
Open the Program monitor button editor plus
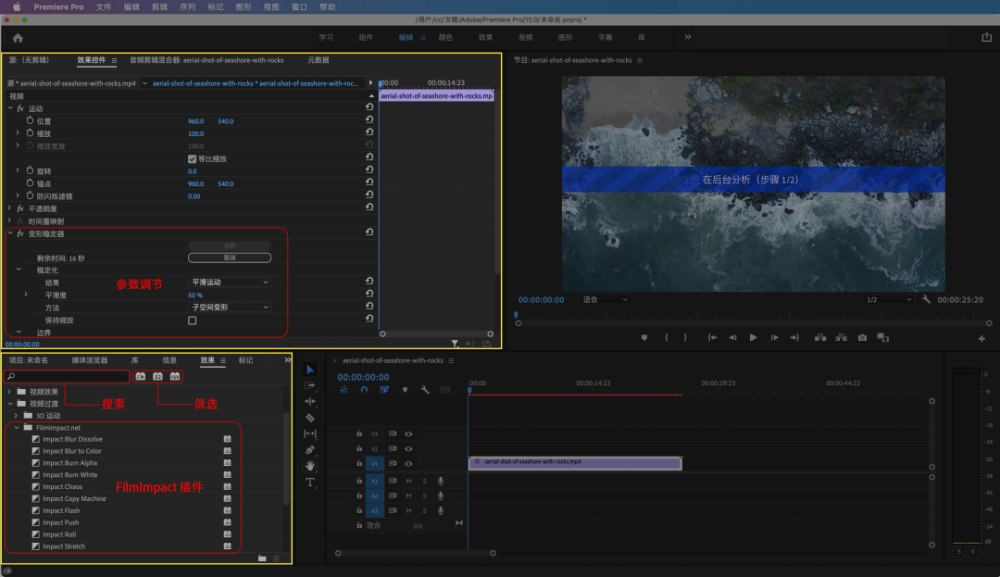pos(982,339)
